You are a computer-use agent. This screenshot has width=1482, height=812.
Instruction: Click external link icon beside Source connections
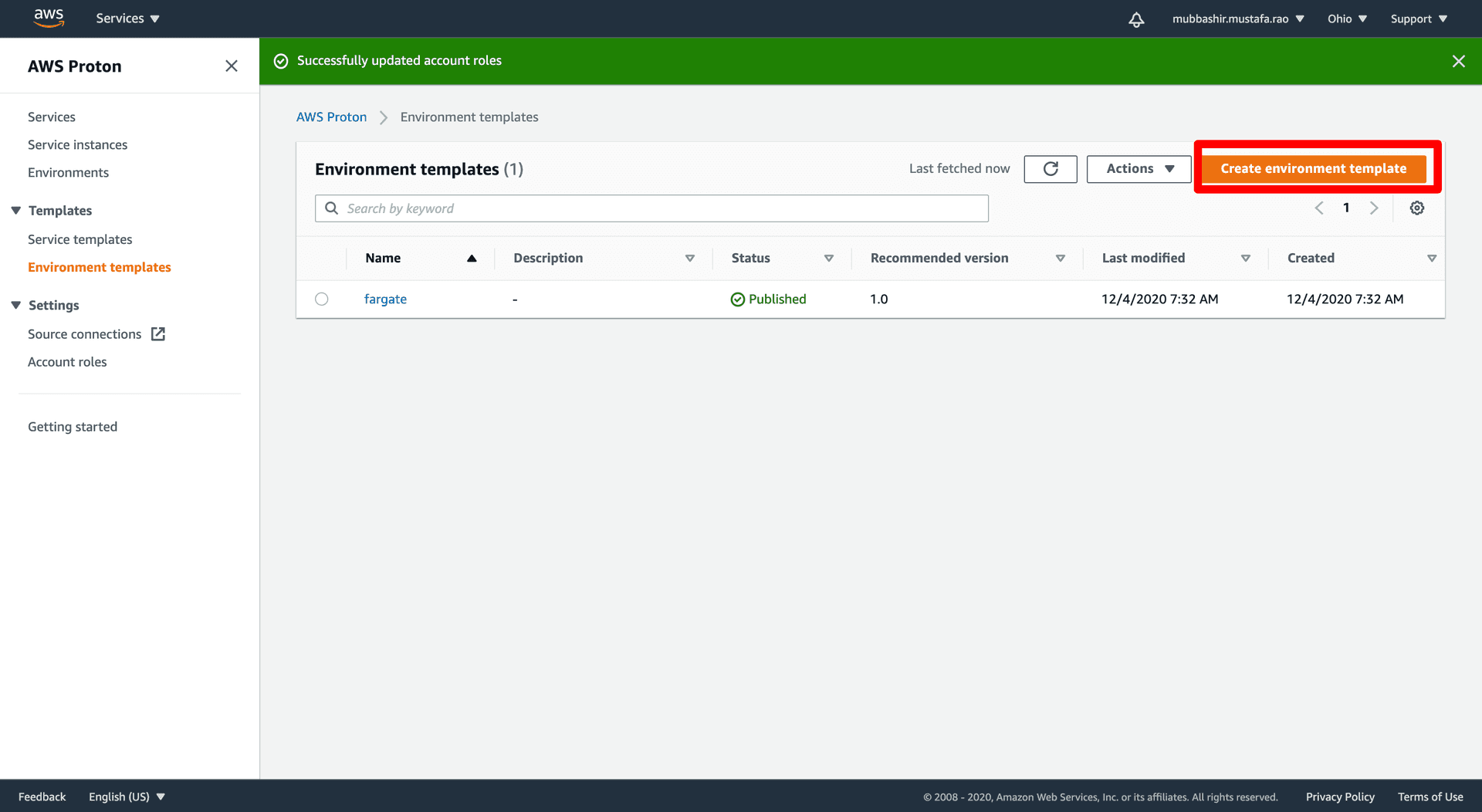coord(158,334)
